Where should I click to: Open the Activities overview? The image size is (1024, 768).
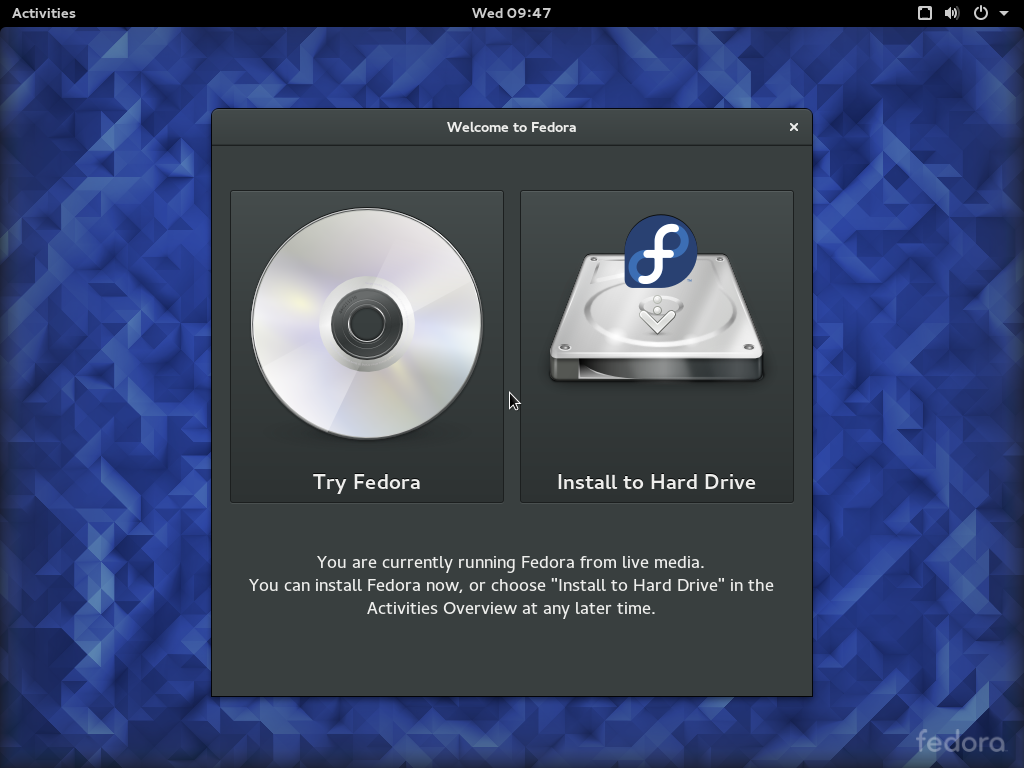(43, 13)
